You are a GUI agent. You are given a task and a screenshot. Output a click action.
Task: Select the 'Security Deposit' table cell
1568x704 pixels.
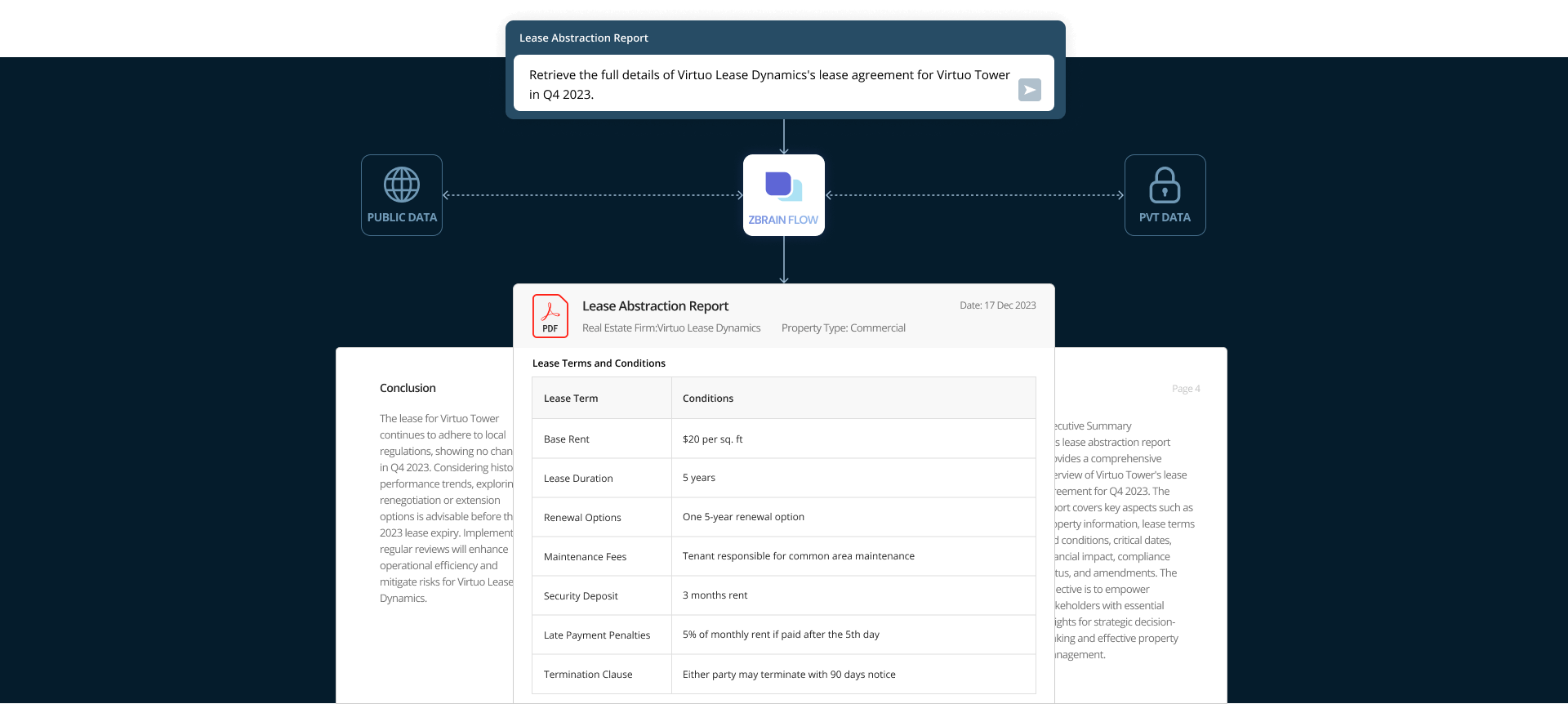pos(602,595)
